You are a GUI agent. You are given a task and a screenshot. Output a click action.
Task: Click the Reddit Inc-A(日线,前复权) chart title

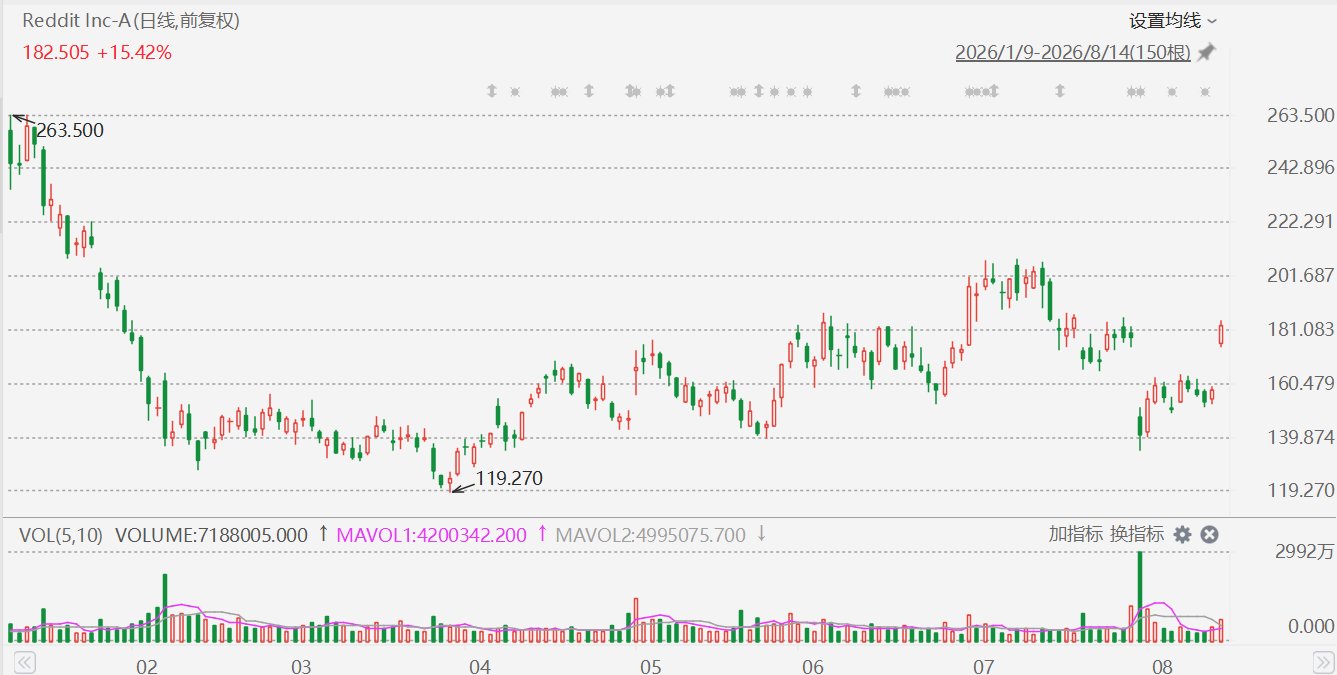click(130, 20)
